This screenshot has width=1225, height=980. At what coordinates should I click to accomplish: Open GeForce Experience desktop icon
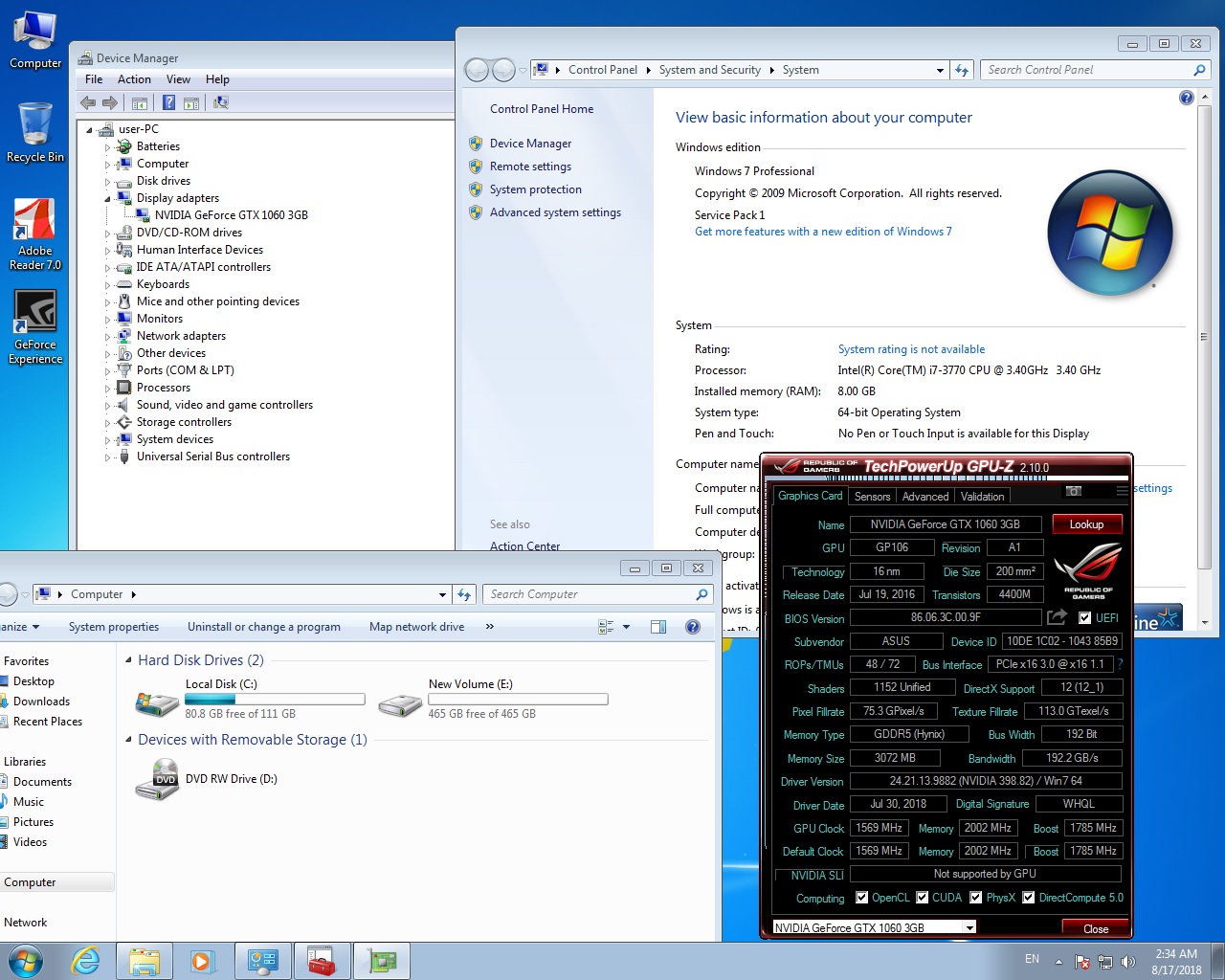pos(35,327)
